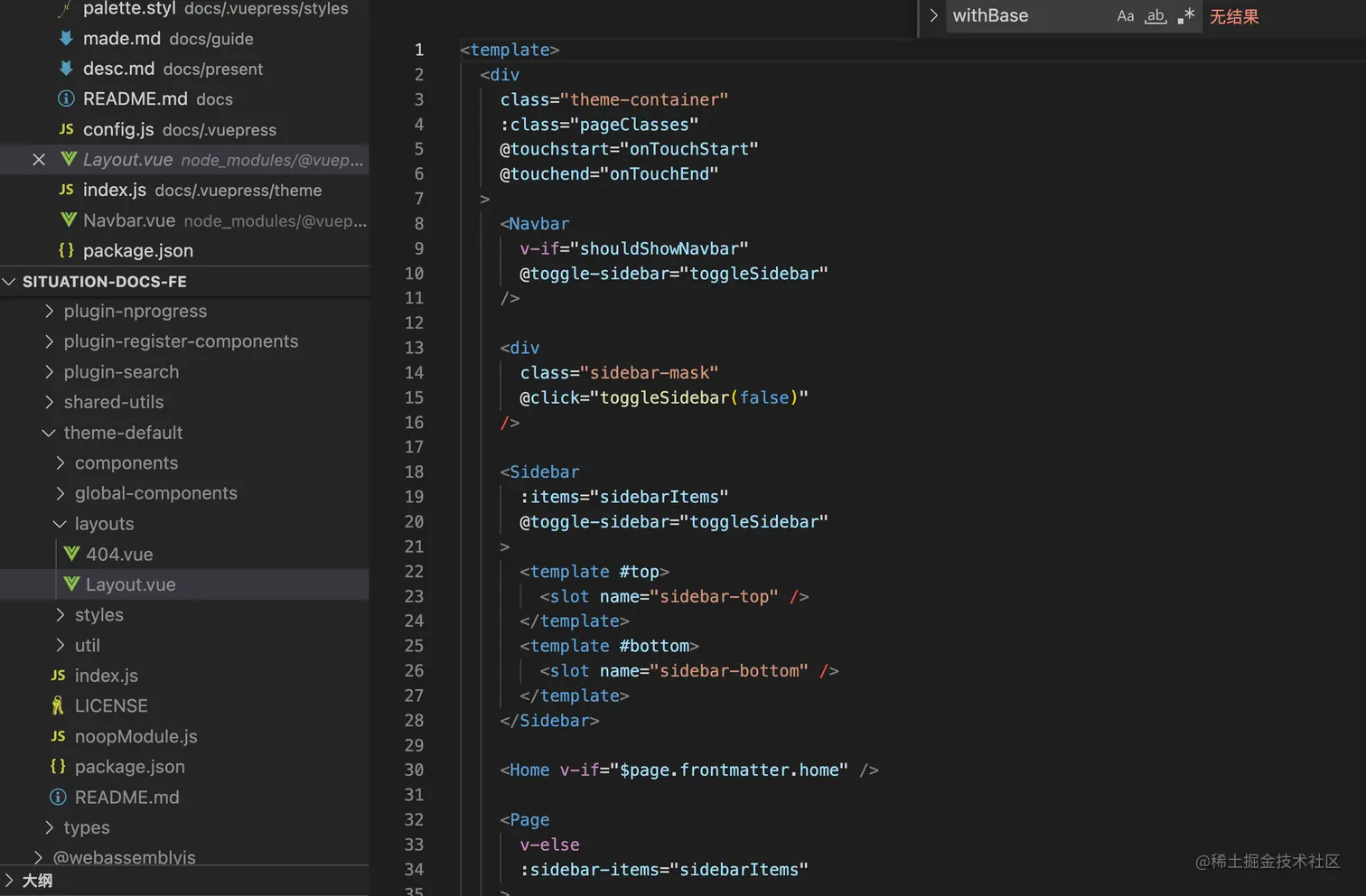
Task: Expand the styles folder
Action: 61,615
